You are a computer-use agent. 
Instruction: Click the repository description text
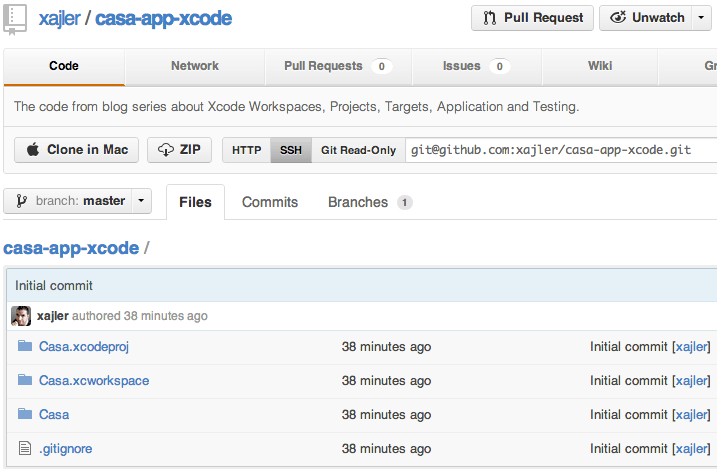pos(296,107)
